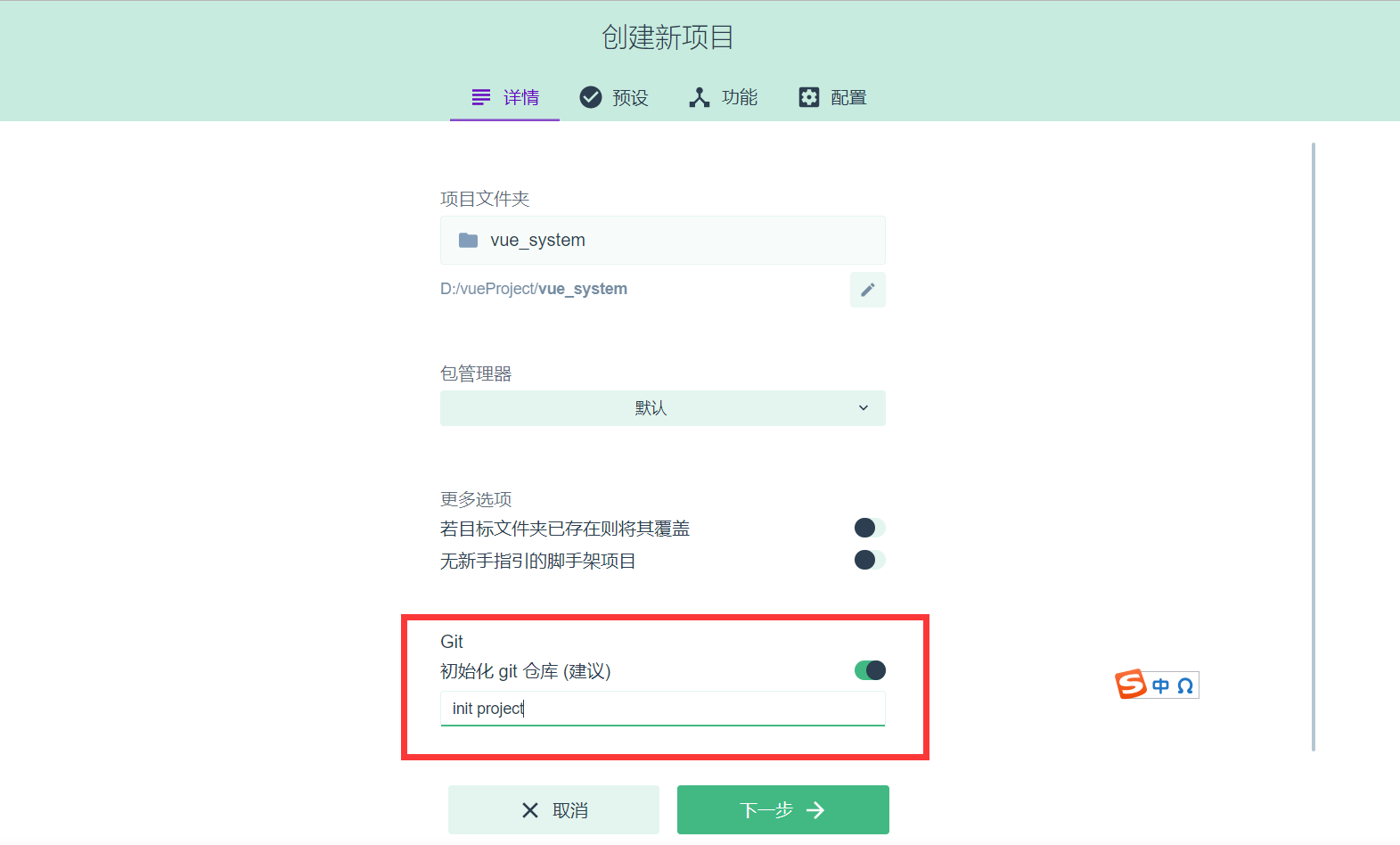Click the Sogou input method S icon

pos(1131,685)
